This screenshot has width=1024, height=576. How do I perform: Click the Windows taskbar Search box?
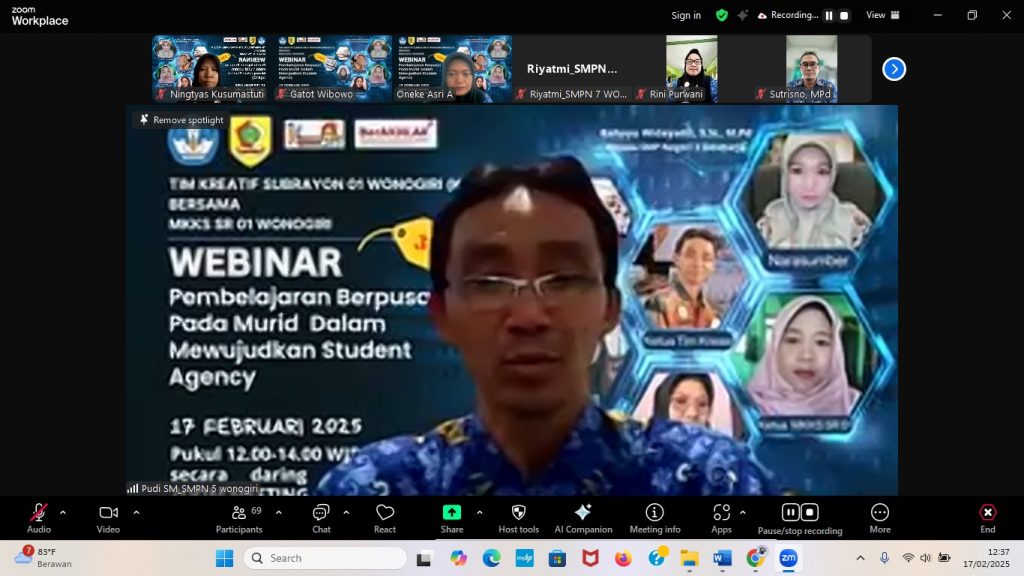click(325, 558)
